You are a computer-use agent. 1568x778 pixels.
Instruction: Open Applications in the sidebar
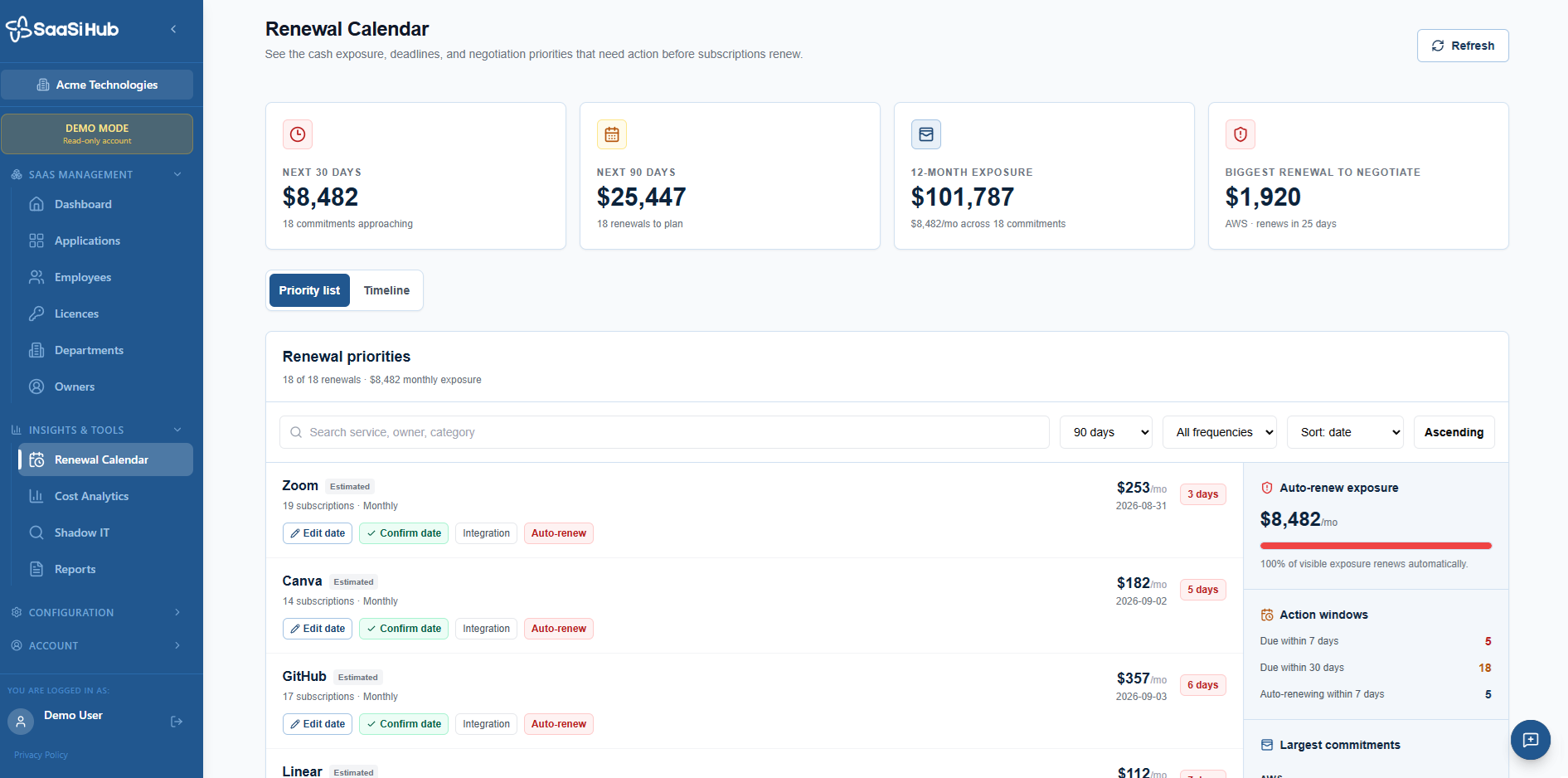click(105, 241)
